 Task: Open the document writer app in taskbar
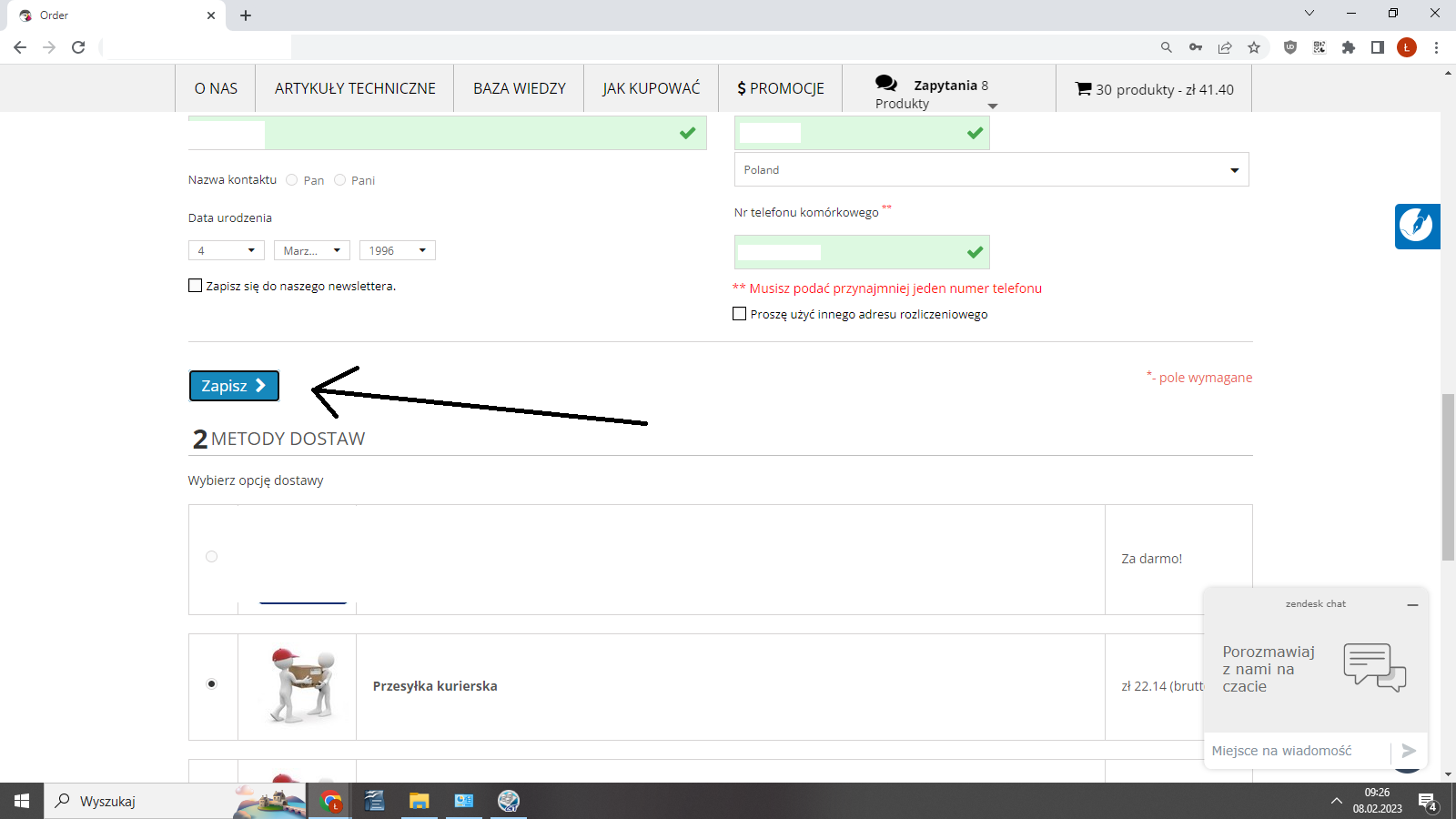coord(374,801)
